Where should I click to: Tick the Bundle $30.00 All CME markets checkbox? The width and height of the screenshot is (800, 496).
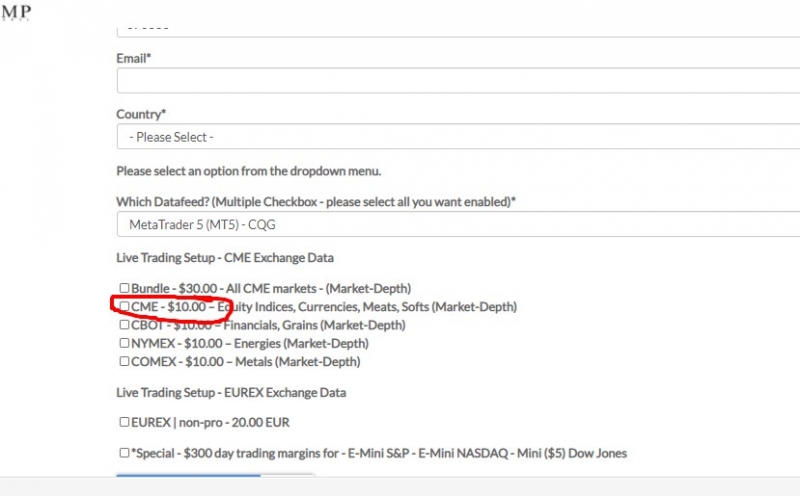pyautogui.click(x=124, y=288)
